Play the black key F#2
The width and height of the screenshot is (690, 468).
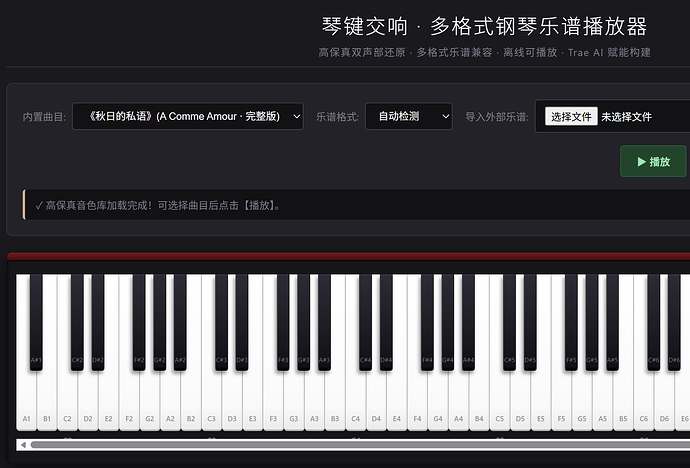tap(139, 322)
